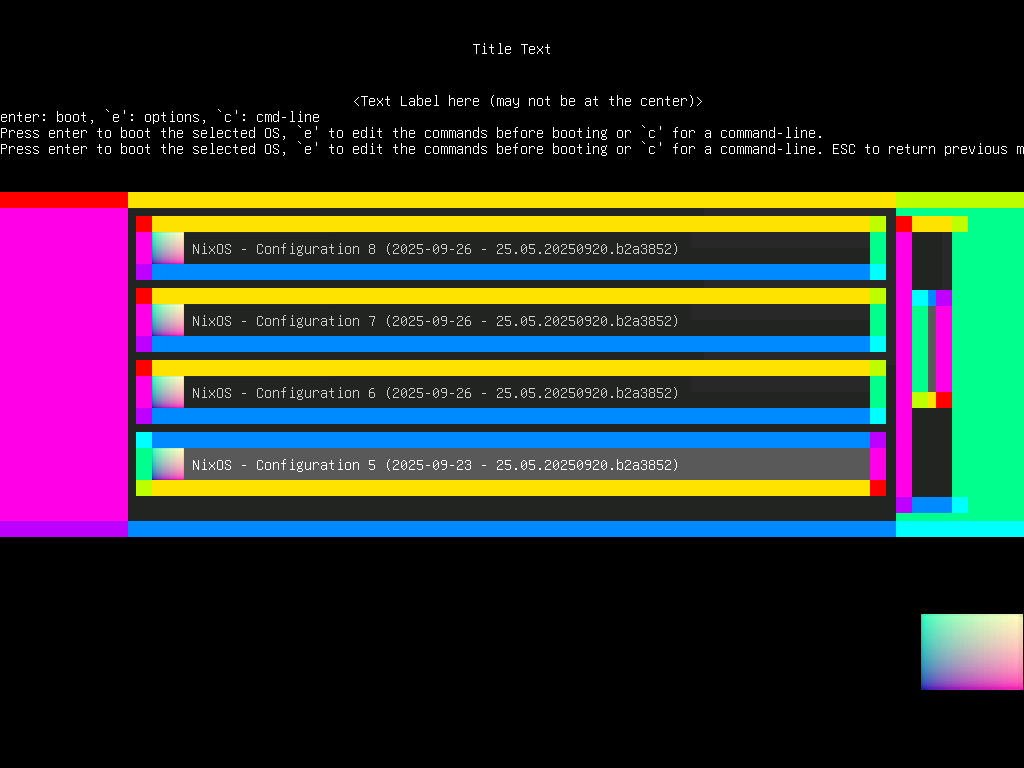Click the "<Text Label here" centered label
The width and height of the screenshot is (1024, 768).
point(528,101)
